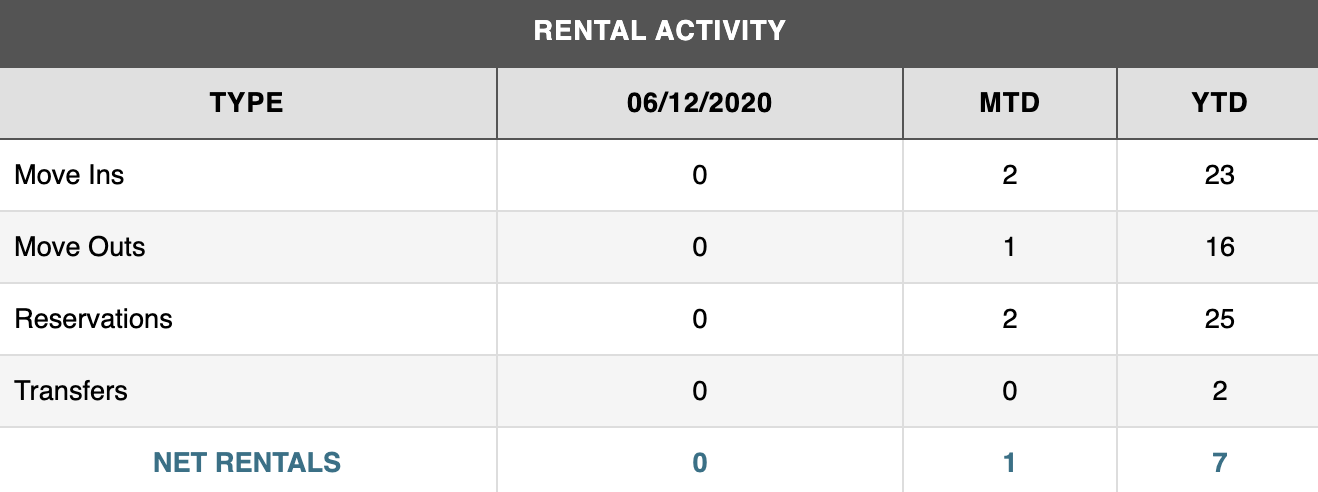1318x492 pixels.
Task: Select Reservations YTD value 25
Action: 1219,319
